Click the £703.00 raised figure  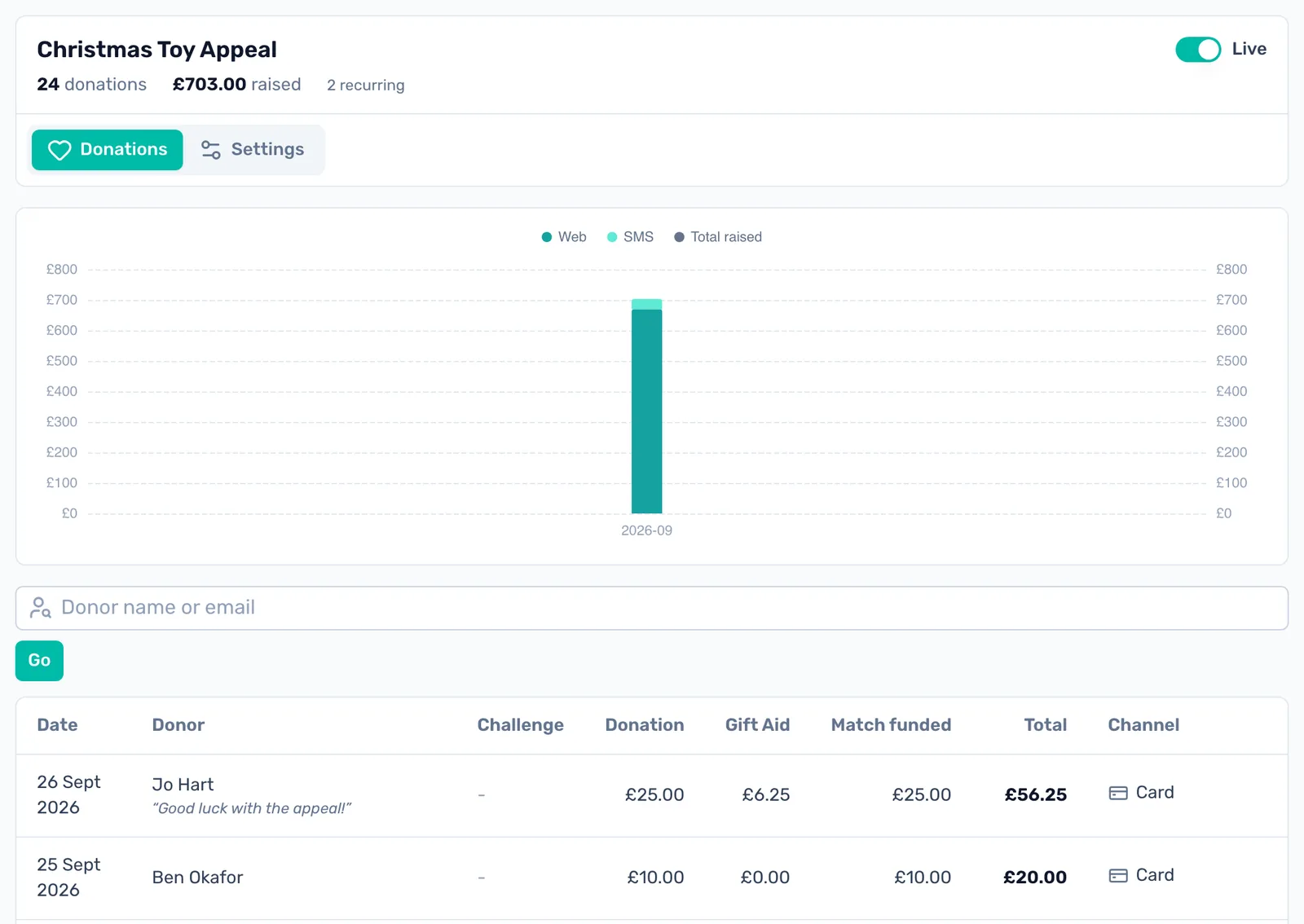tap(236, 85)
